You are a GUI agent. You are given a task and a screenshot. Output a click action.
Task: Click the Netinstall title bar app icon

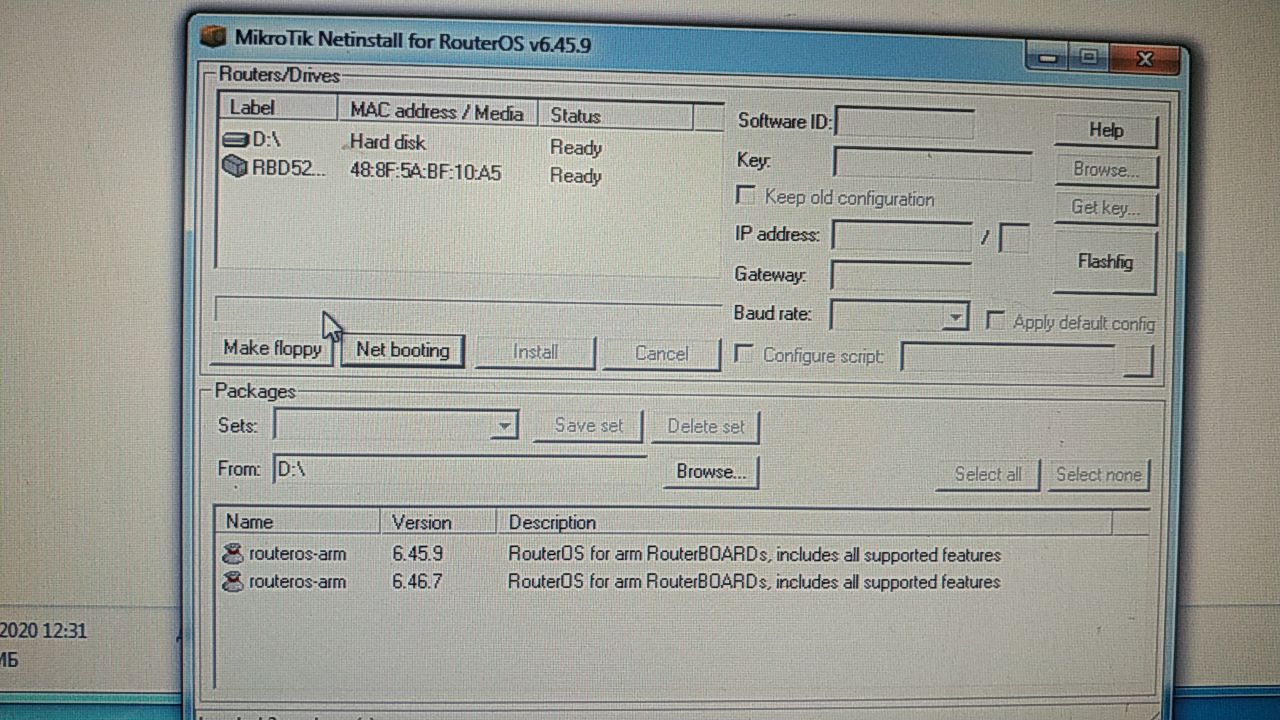click(x=212, y=37)
